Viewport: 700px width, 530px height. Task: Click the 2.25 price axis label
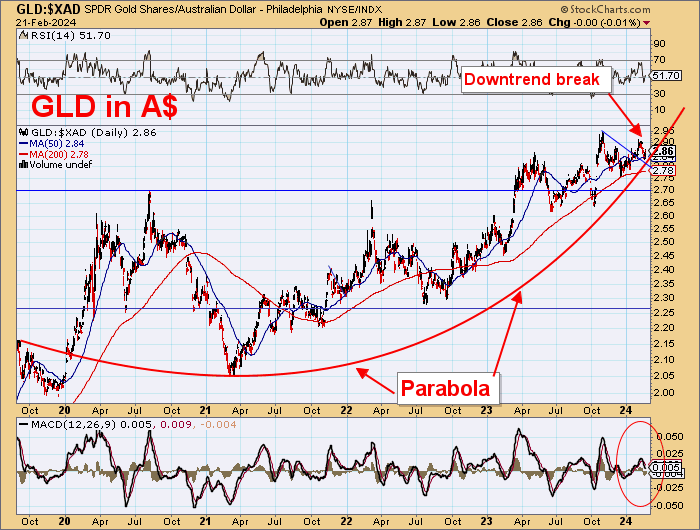tap(662, 313)
